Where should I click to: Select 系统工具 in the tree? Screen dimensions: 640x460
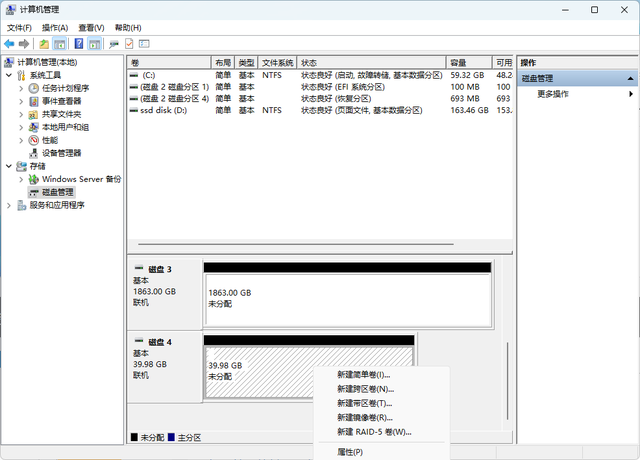45,75
